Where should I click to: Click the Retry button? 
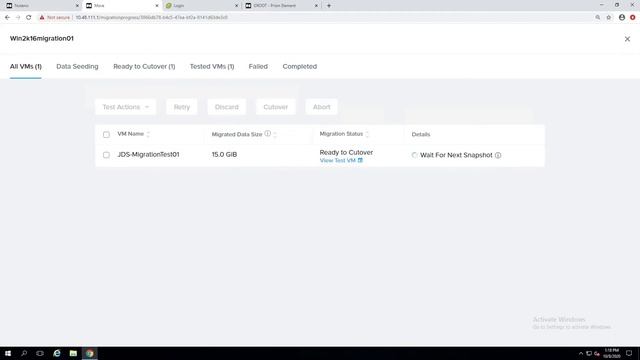click(182, 107)
